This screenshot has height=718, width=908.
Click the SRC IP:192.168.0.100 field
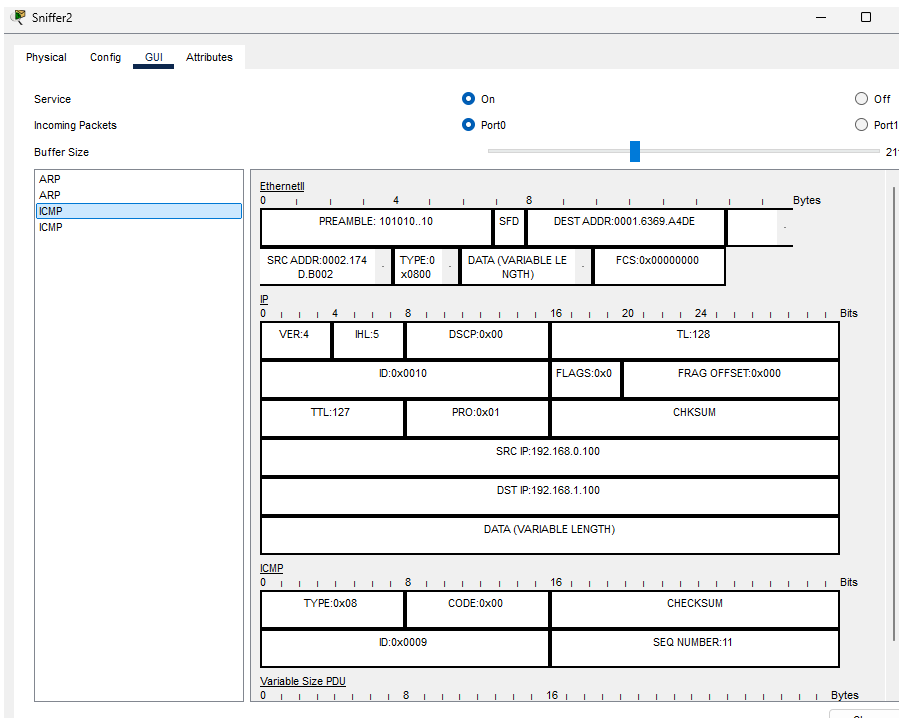click(x=549, y=452)
